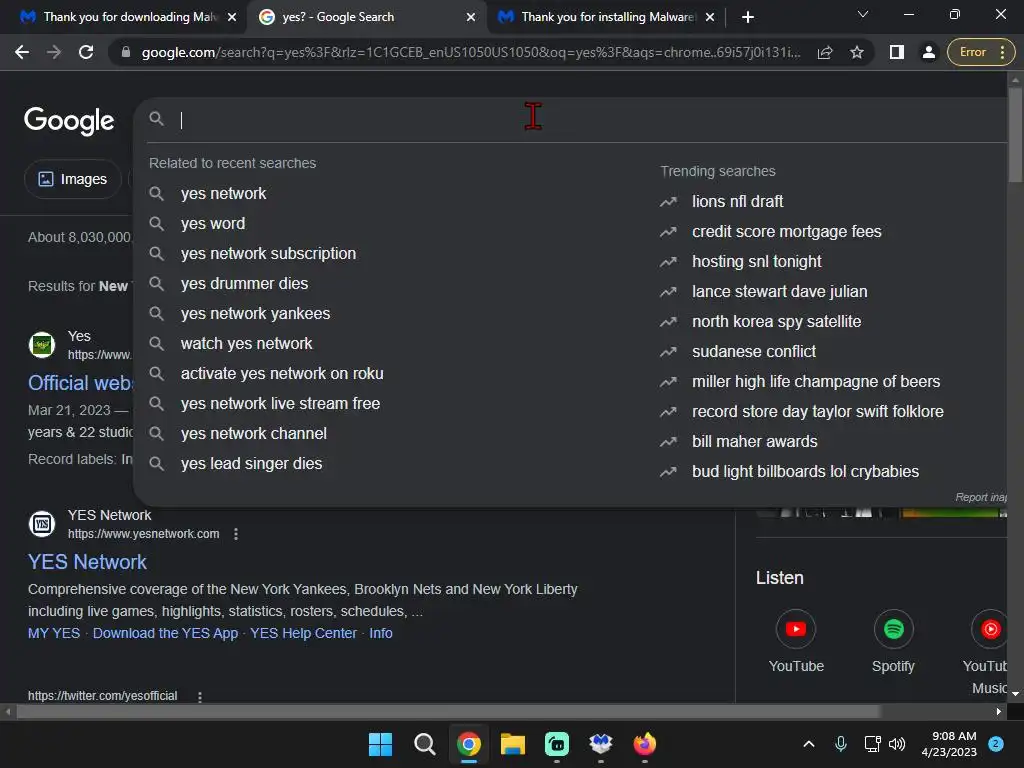Open trending search 'bill maher awards'

tap(754, 441)
